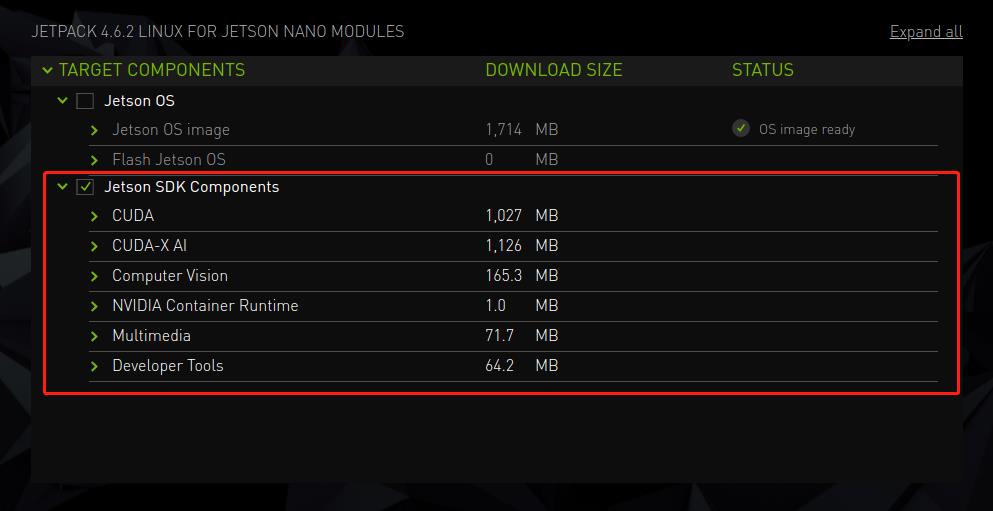993x511 pixels.
Task: Click the NVIDIA Container Runtime label
Action: point(205,306)
